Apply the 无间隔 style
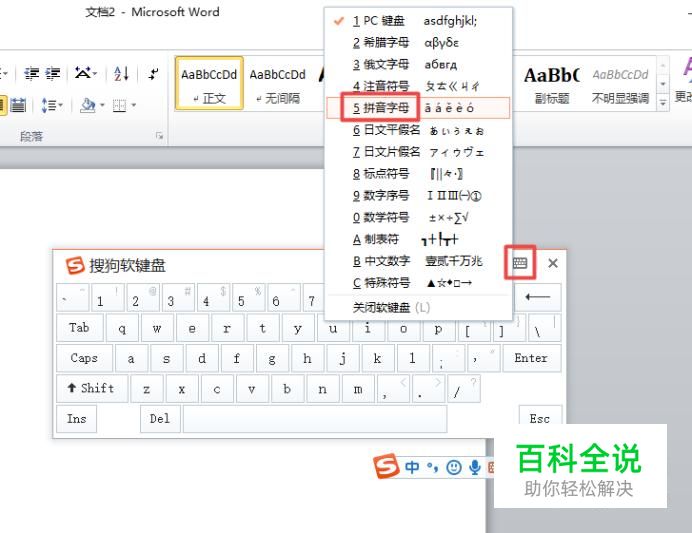Image resolution: width=692 pixels, height=533 pixels. coord(278,83)
